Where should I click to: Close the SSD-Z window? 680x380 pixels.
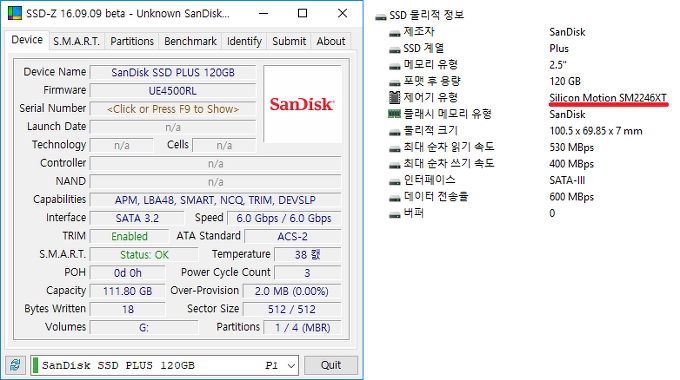[343, 13]
